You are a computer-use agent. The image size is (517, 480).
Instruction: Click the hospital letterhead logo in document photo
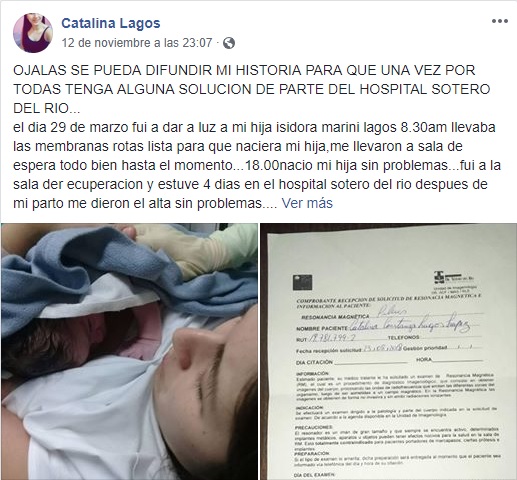[454, 279]
